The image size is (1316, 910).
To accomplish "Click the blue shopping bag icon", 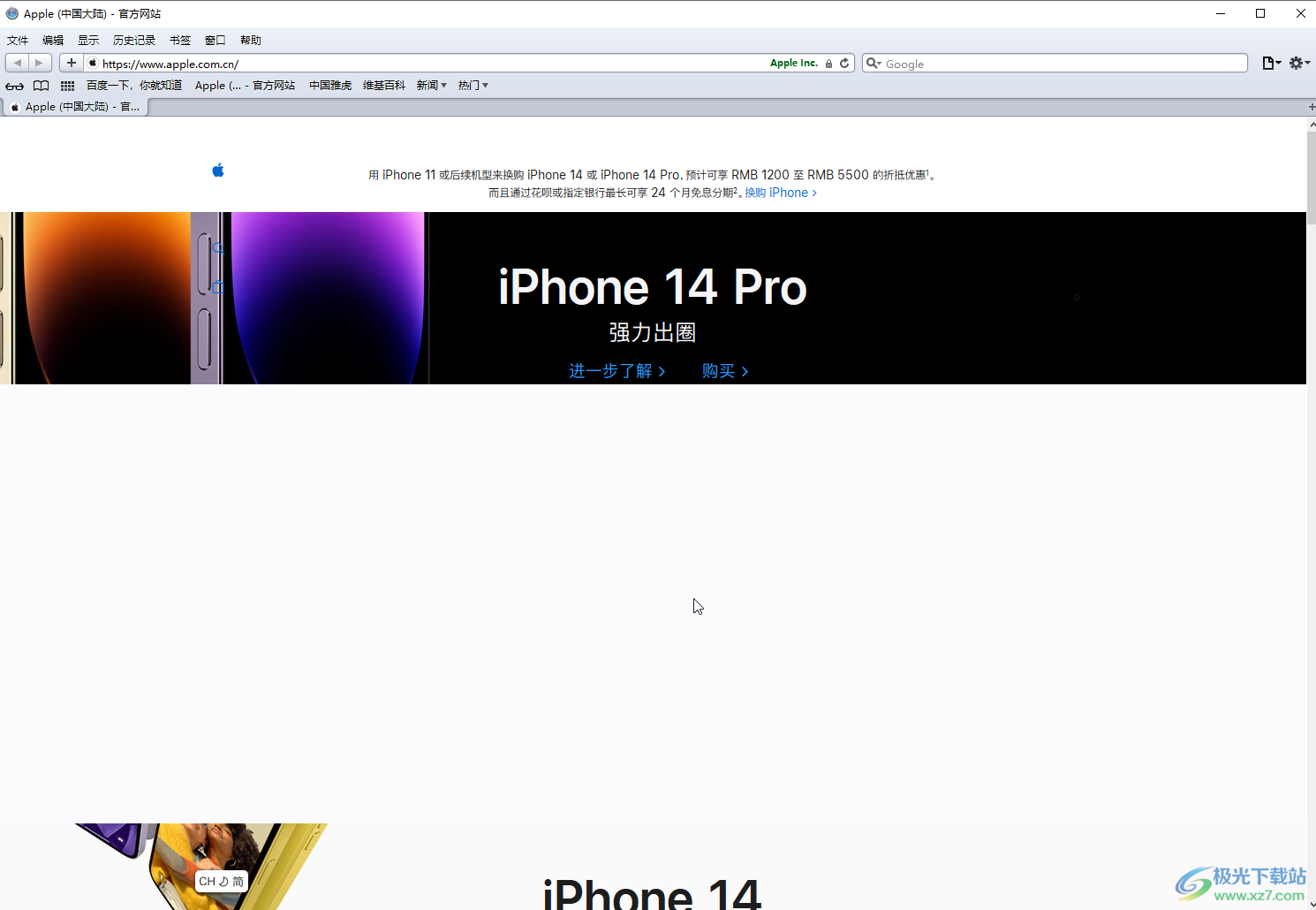I will pos(218,287).
